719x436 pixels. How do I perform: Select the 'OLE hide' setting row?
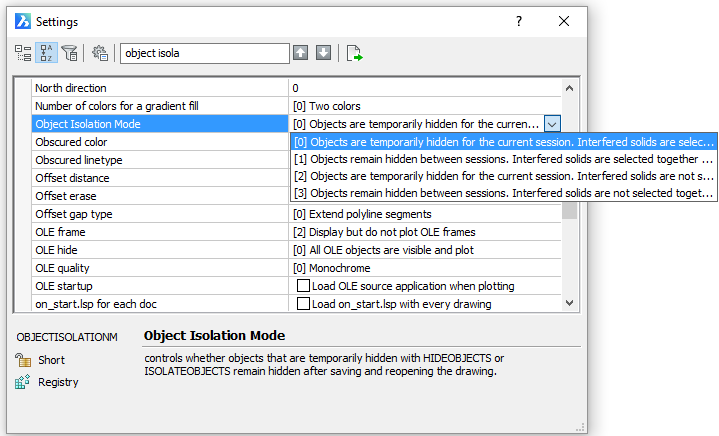pyautogui.click(x=160, y=250)
